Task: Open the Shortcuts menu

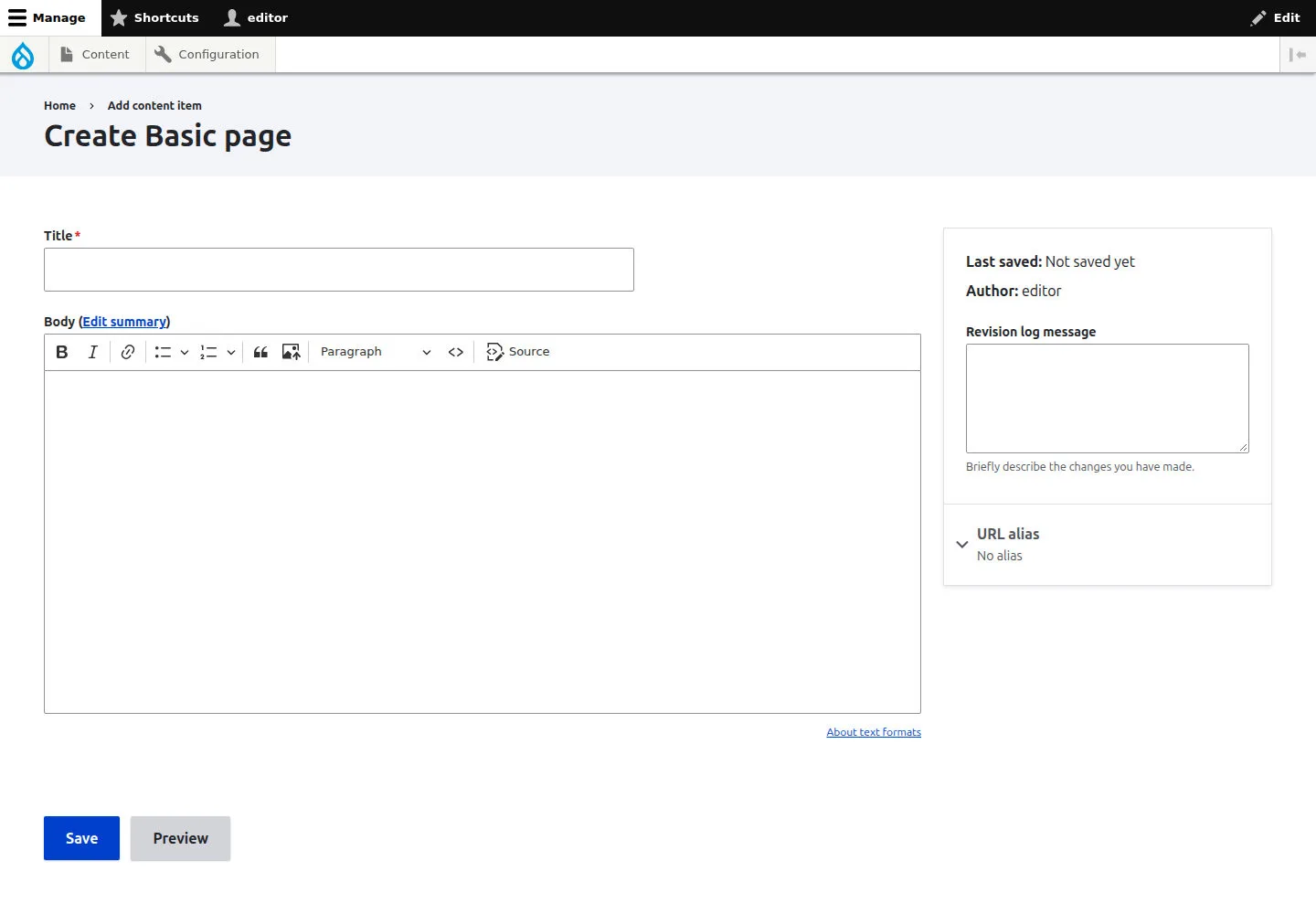Action: (x=154, y=18)
